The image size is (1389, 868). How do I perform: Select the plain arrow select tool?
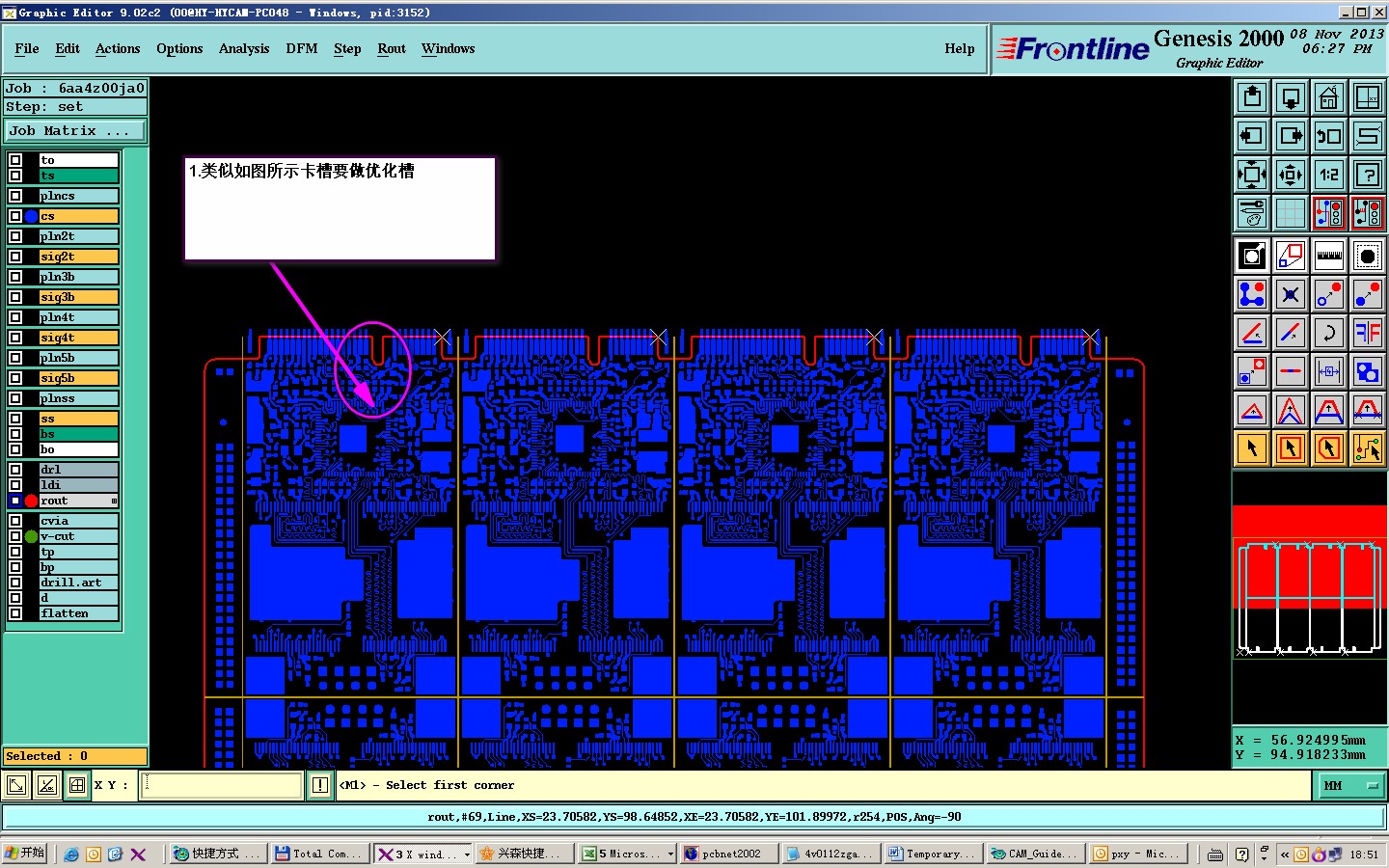[1252, 448]
